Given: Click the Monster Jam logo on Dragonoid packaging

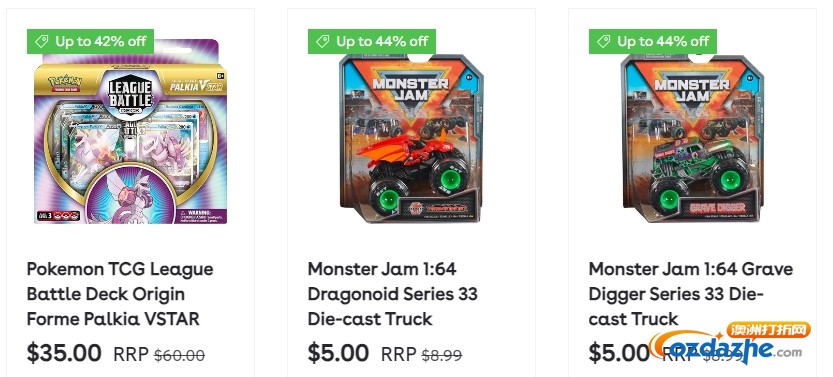Looking at the screenshot, I should (410, 90).
